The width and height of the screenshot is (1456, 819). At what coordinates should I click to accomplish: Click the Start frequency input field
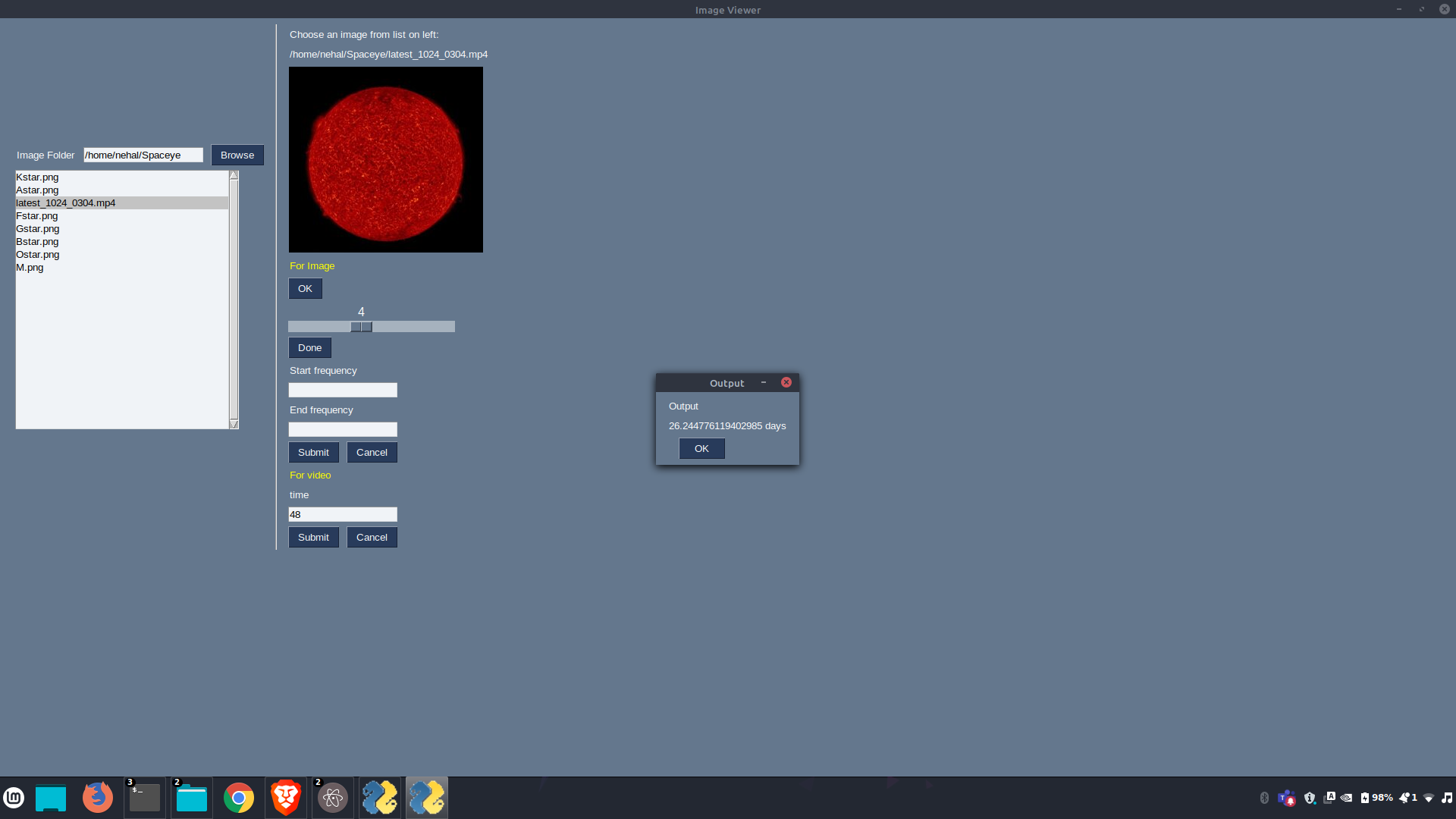pyautogui.click(x=343, y=390)
